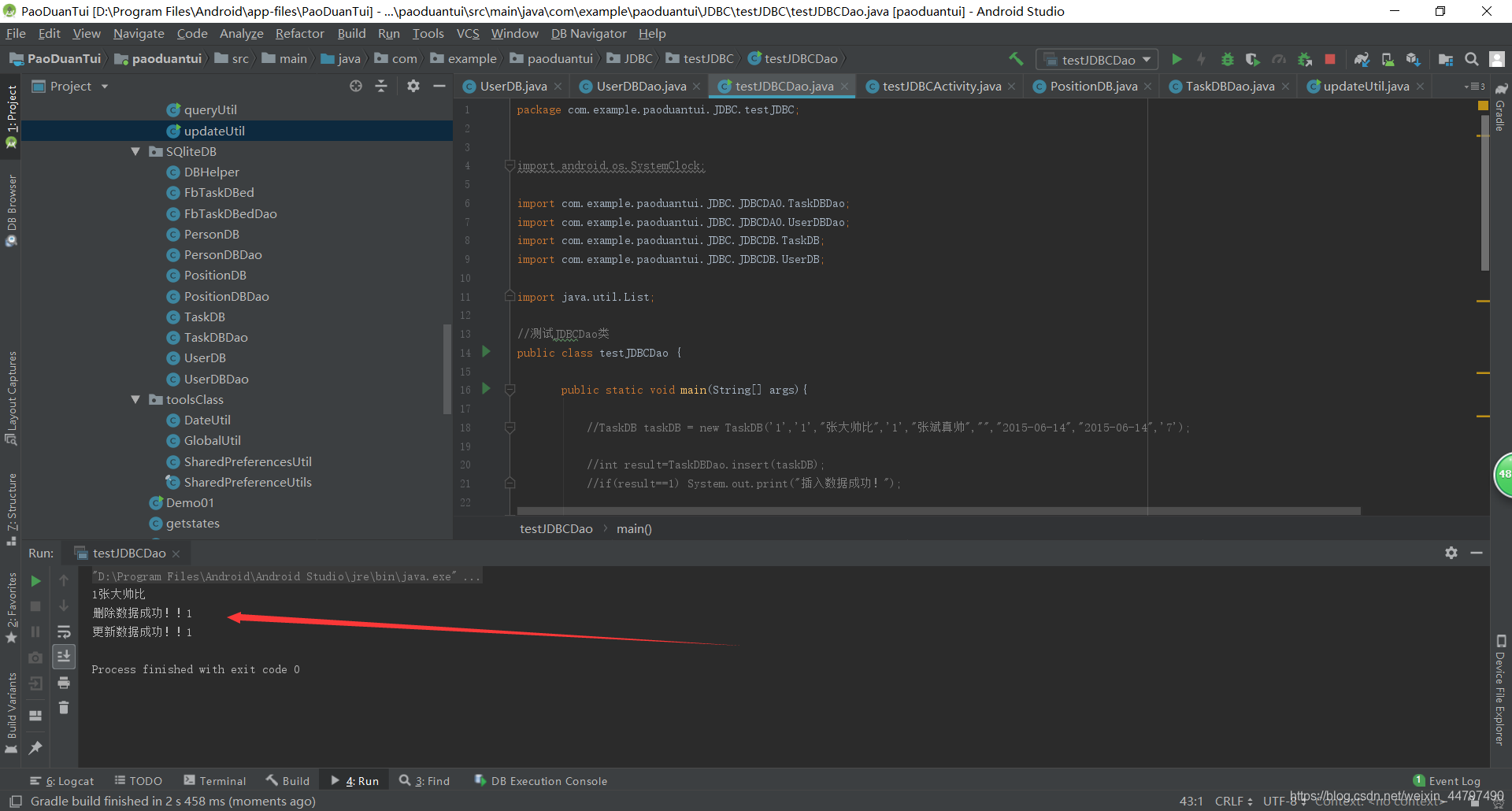The image size is (1512, 811).
Task: Toggle Structure side panel
Action: (x=11, y=509)
